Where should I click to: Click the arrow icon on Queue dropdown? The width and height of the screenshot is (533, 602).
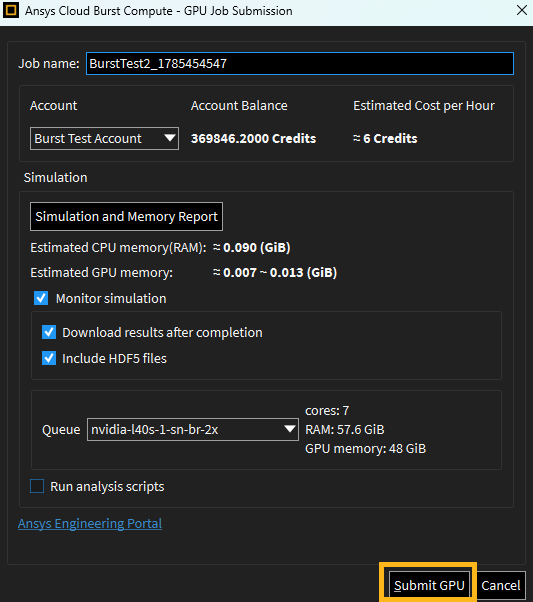[290, 429]
